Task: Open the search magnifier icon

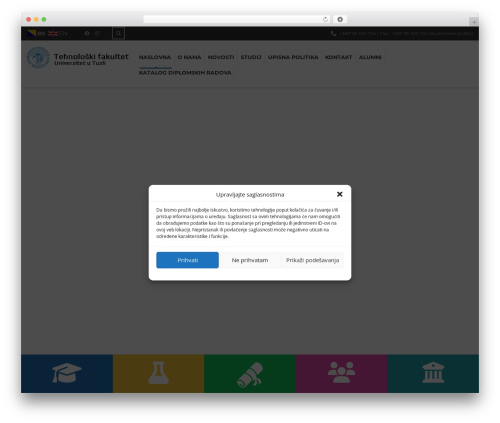Action: [118, 33]
